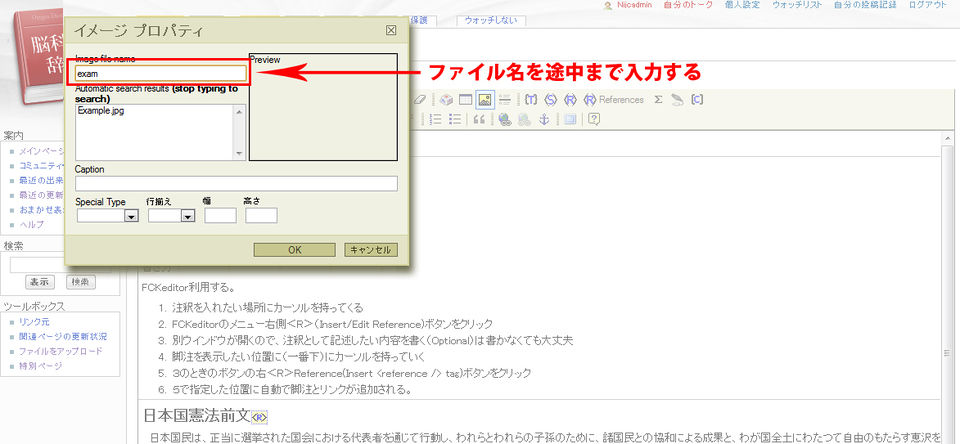
Task: Click the OK button in dialog
Action: tap(294, 249)
